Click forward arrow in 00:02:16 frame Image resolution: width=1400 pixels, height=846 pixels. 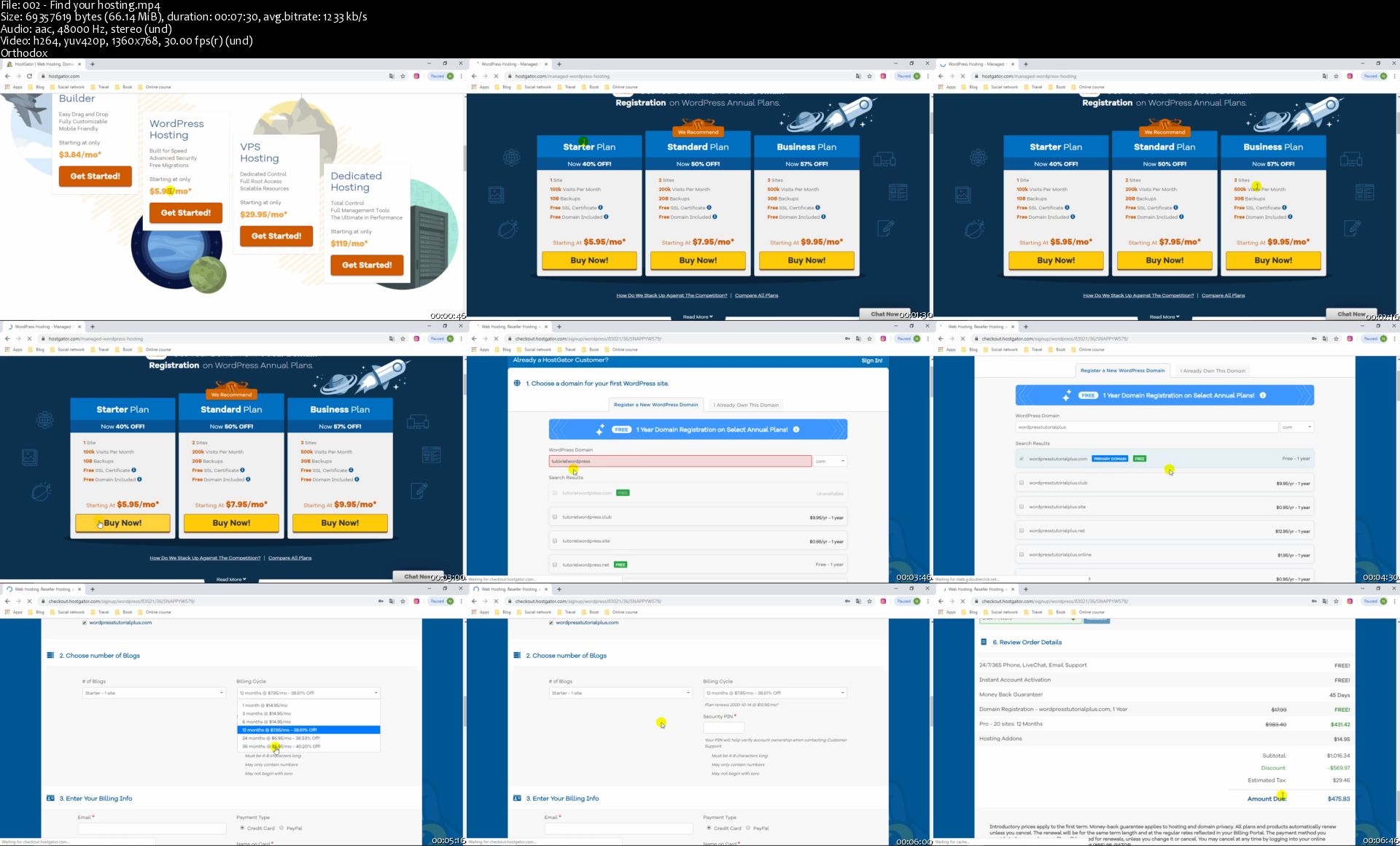coord(952,76)
